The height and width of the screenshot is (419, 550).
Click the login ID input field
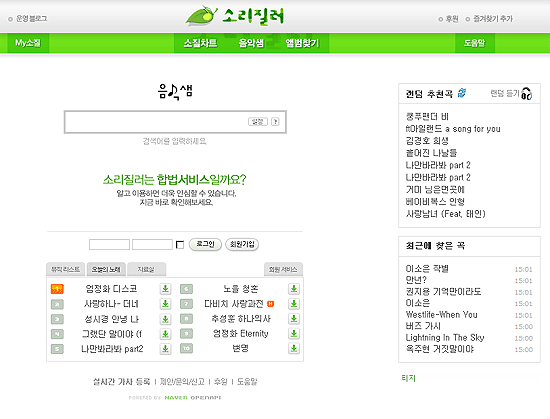click(x=109, y=244)
